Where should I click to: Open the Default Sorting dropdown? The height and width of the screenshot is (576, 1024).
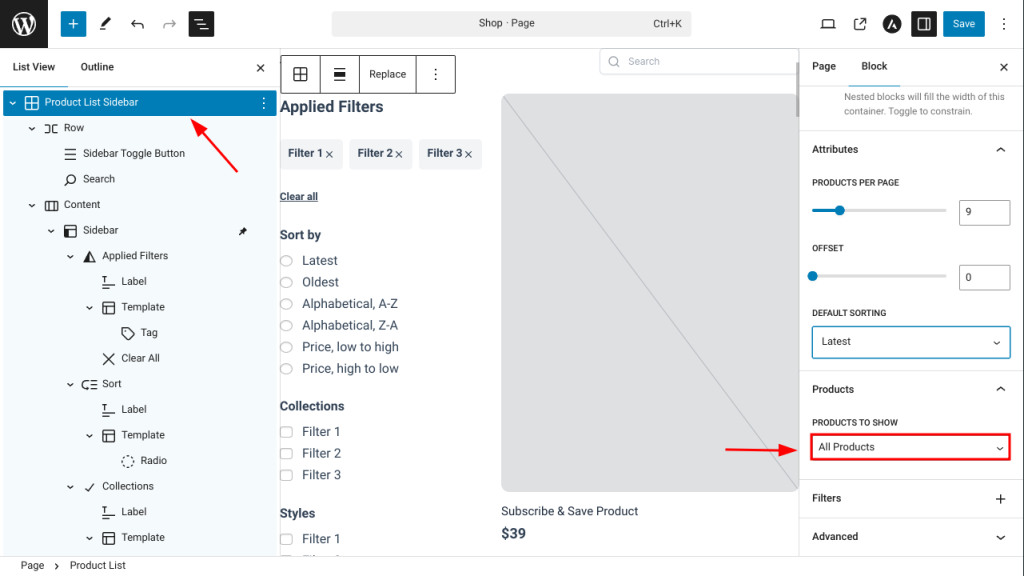pyautogui.click(x=910, y=342)
